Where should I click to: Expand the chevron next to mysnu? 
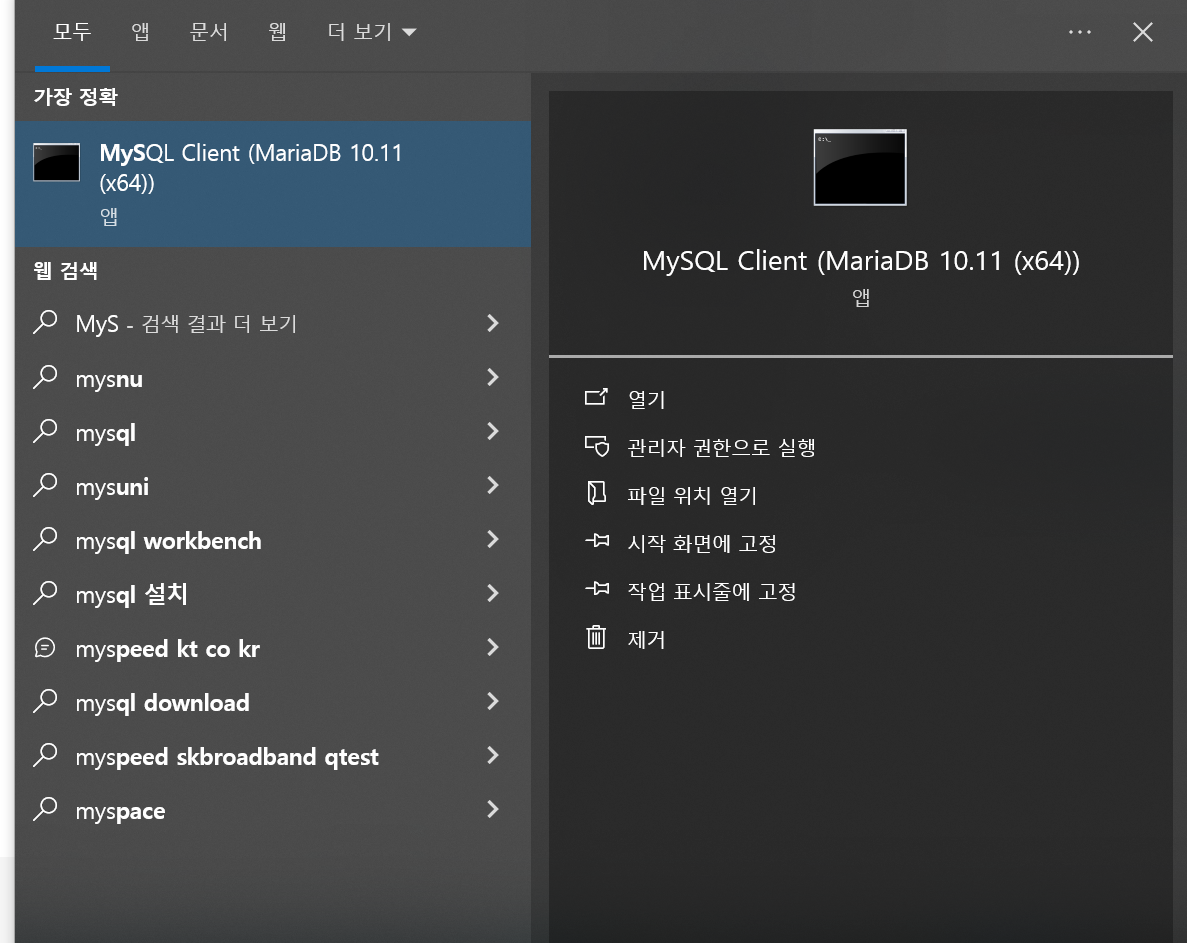point(493,377)
